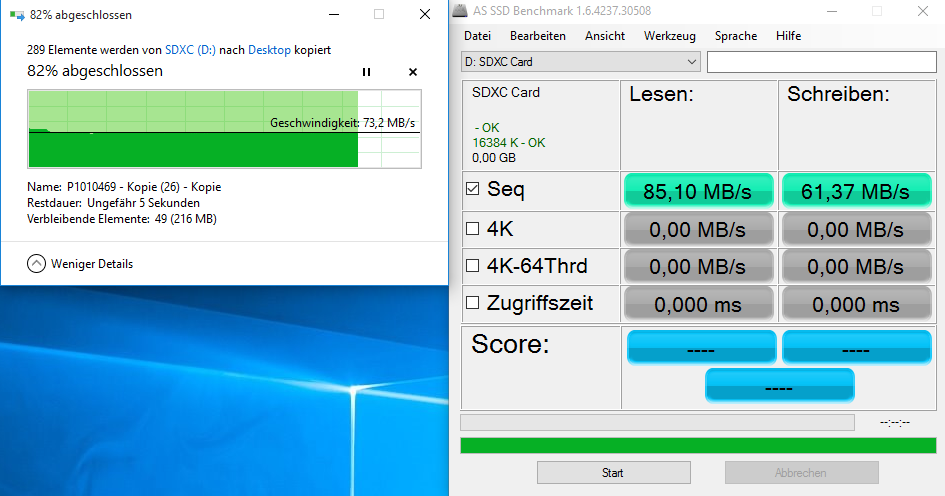Click the empty text field beside drive selector
The height and width of the screenshot is (496, 945).
pos(821,62)
